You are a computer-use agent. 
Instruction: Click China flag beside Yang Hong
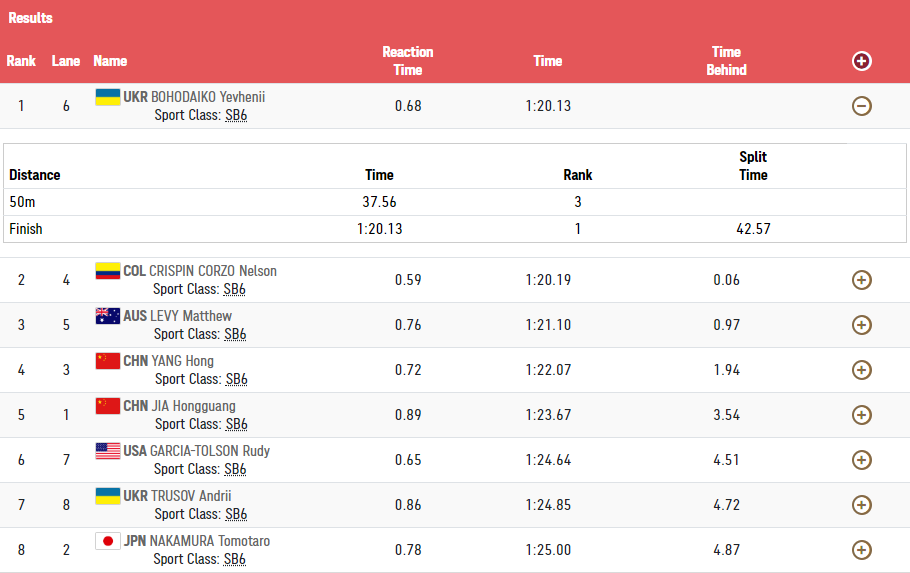pyautogui.click(x=107, y=361)
